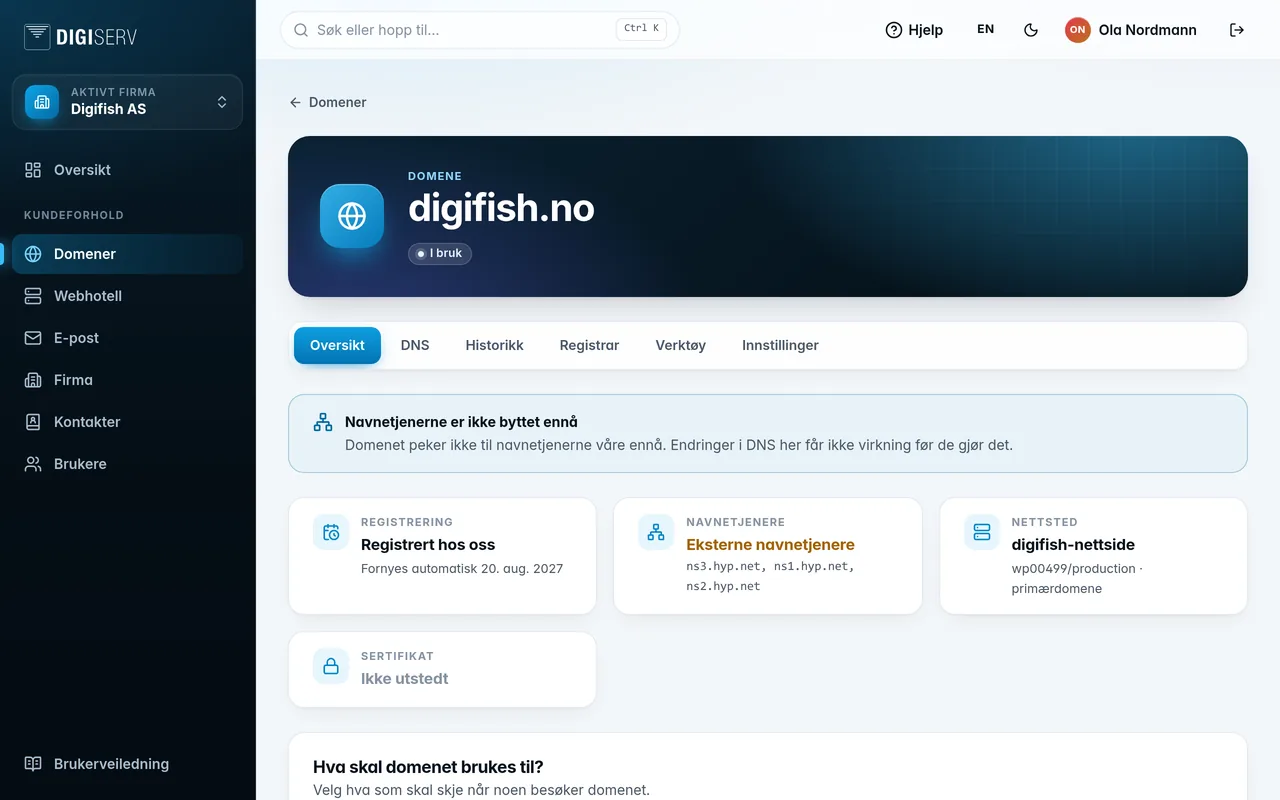Image resolution: width=1280 pixels, height=800 pixels.
Task: Click the Firma building icon in sidebar
Action: 33,380
